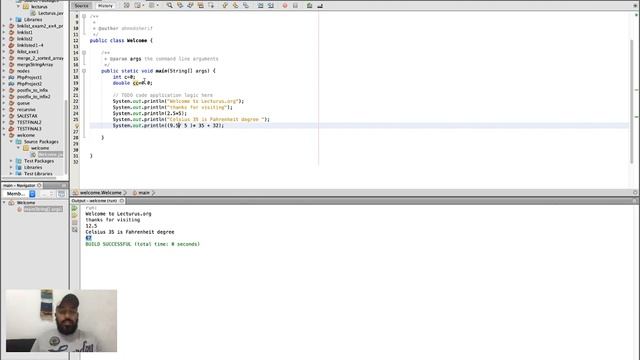
Task: Switch to the Source editor view
Action: pos(81,6)
